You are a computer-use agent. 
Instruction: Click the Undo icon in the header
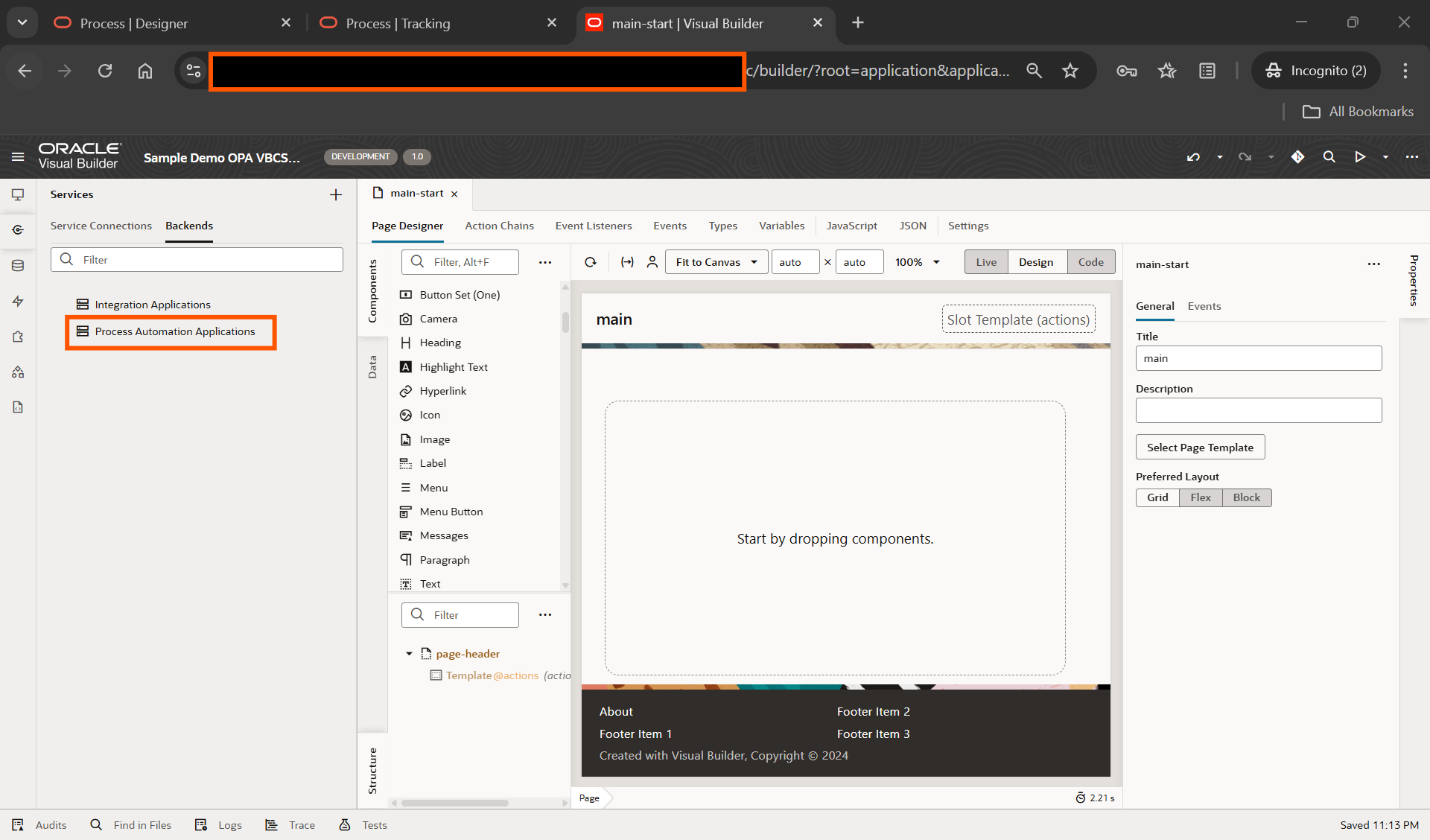click(1193, 157)
